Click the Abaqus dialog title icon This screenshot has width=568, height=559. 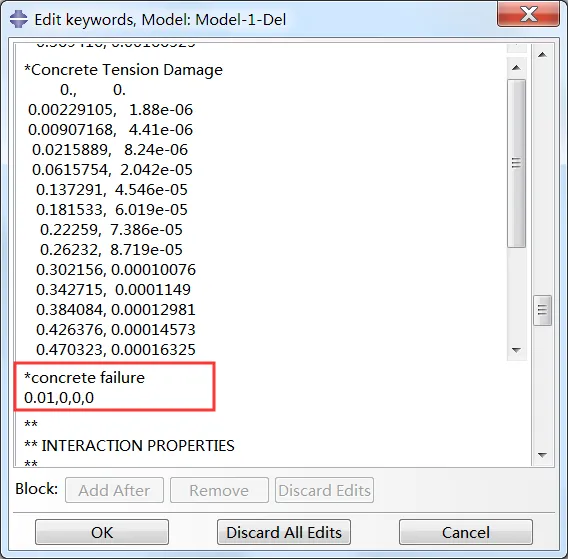[x=19, y=19]
